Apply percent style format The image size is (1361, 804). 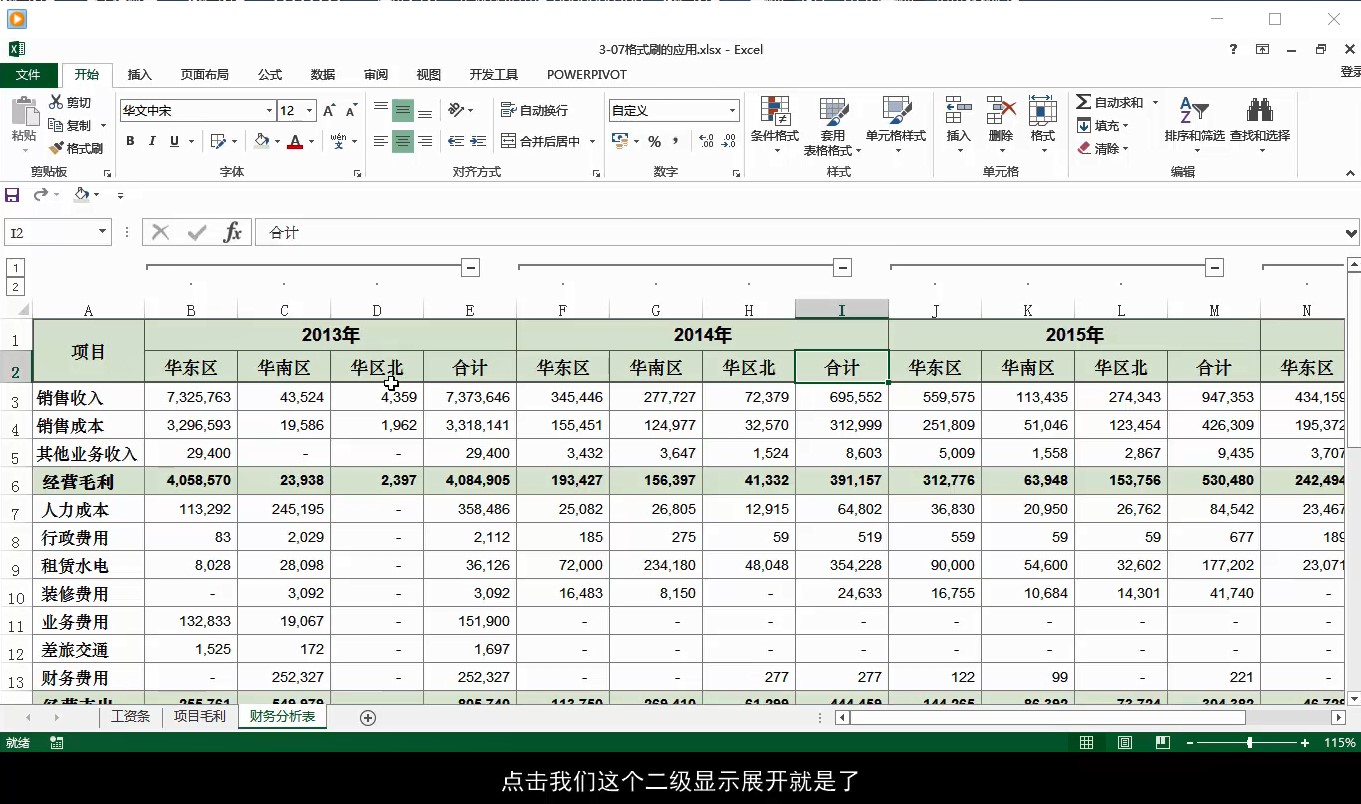coord(654,141)
